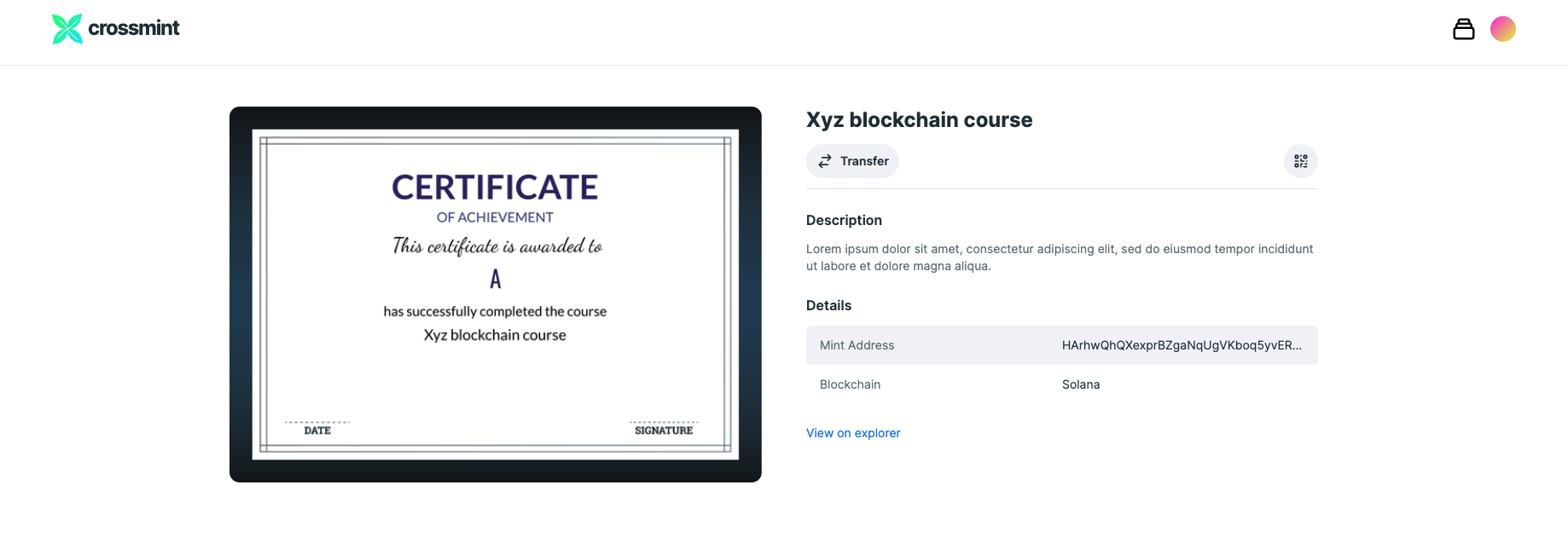The width and height of the screenshot is (1568, 560).
Task: Click the Transfer arrows icon
Action: click(x=825, y=161)
